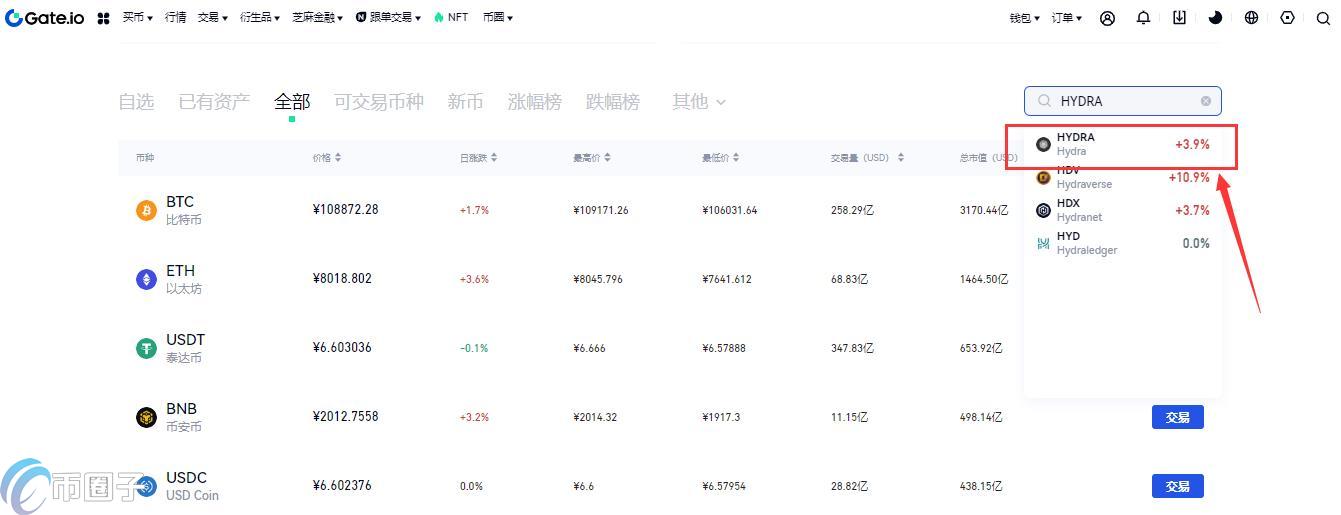Open the 行情 menu item
Screen dimensions: 1341x515
click(175, 18)
